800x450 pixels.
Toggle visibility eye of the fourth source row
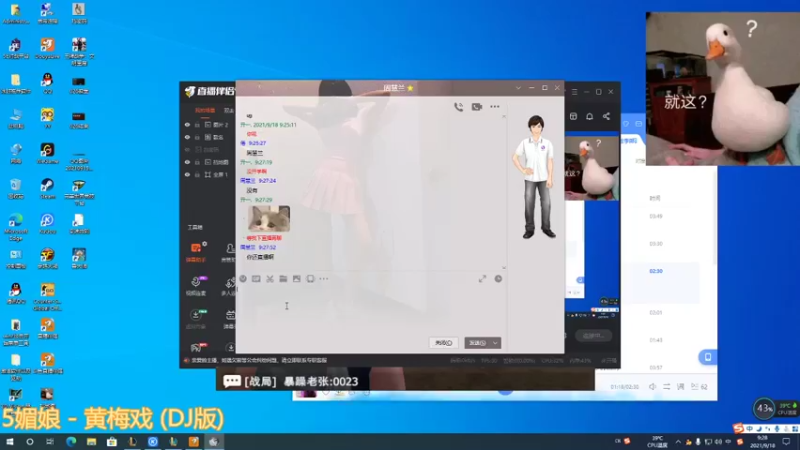pyautogui.click(x=187, y=162)
